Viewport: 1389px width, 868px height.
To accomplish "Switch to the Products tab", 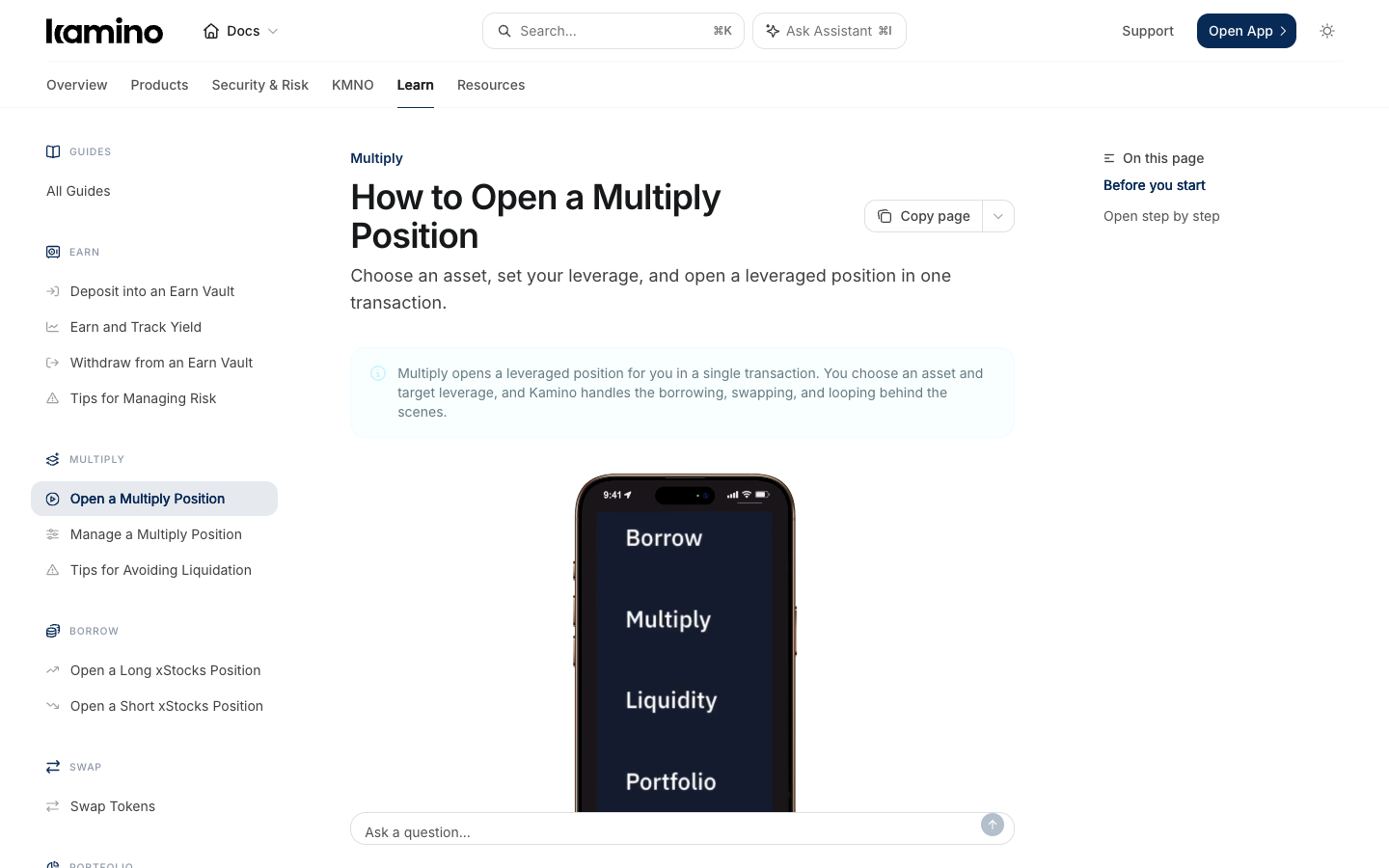I will click(160, 85).
